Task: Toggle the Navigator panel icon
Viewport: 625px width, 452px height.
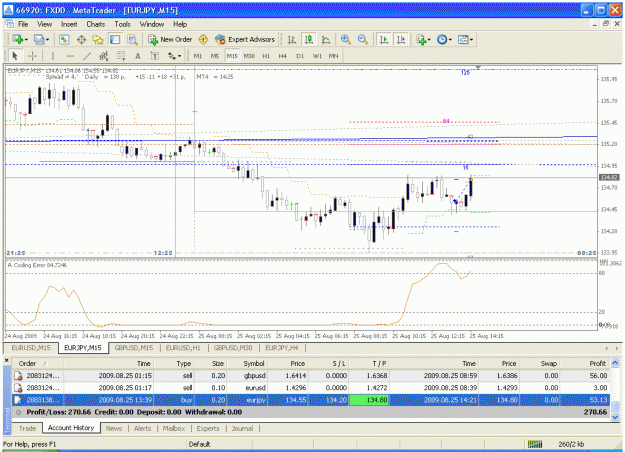Action: (x=98, y=39)
